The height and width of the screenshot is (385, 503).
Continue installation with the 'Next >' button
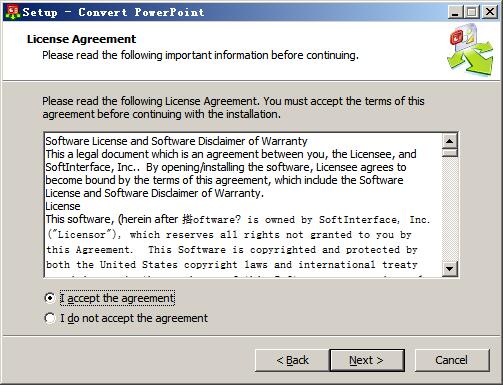367,360
